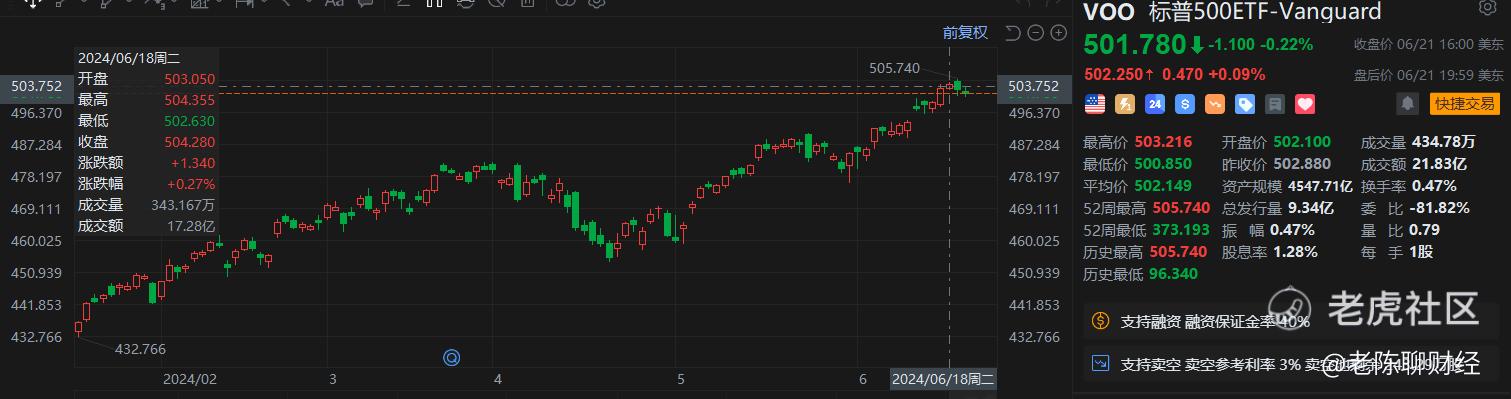This screenshot has height=399, width=1511.
Task: Toggle the price alert bell
Action: tap(1408, 103)
